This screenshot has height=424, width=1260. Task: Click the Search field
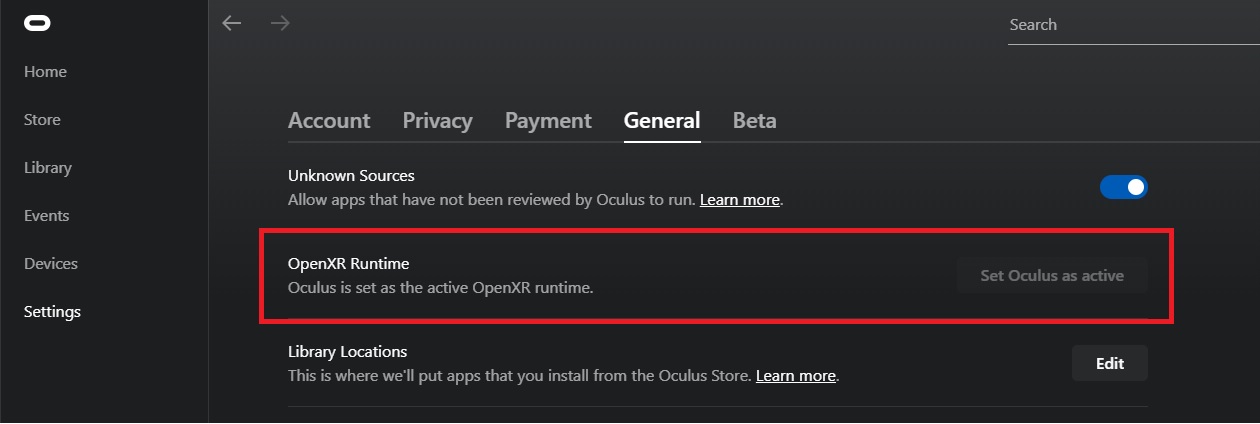coord(1134,25)
